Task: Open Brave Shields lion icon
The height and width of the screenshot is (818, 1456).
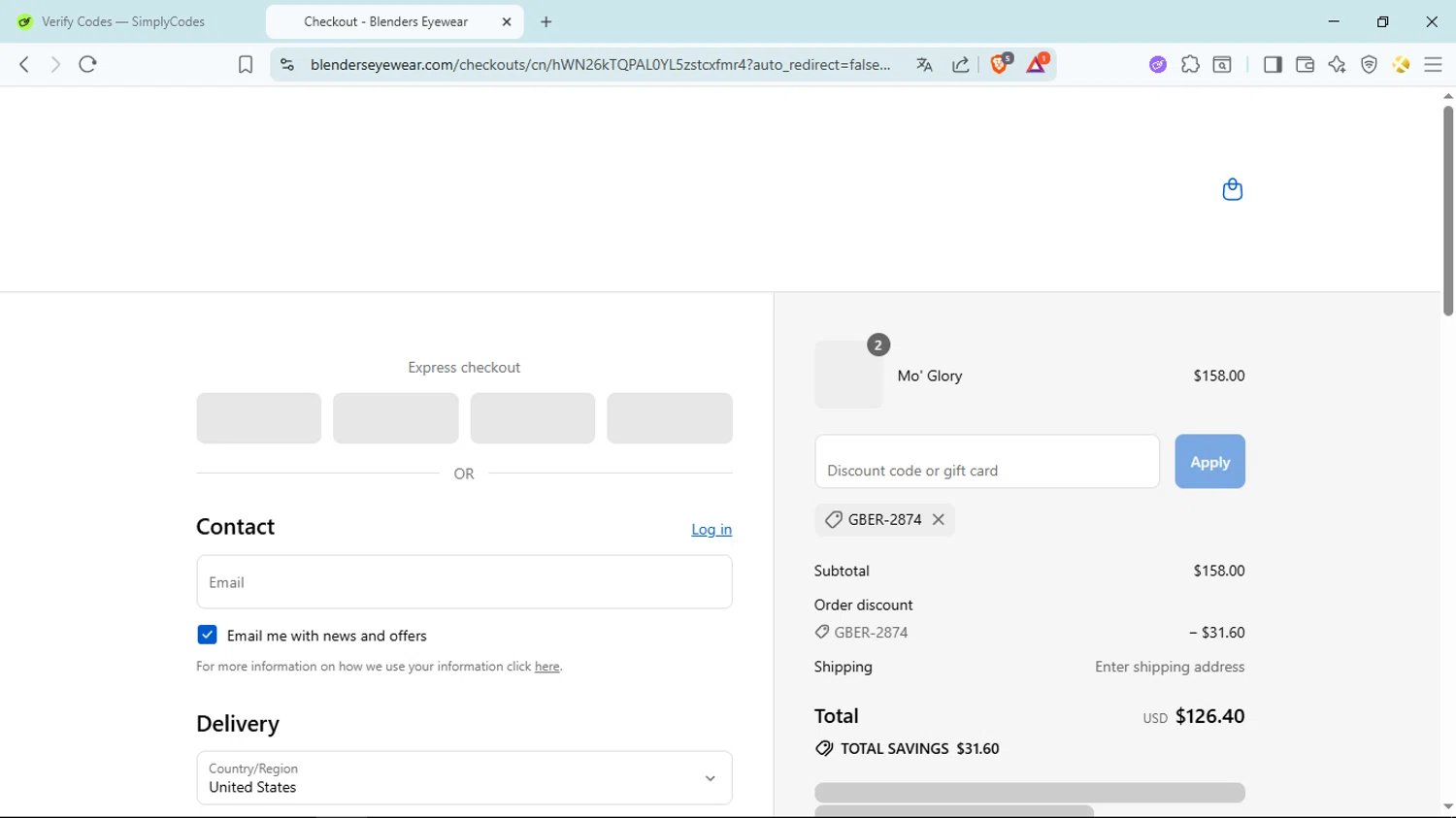Action: pos(1000,64)
